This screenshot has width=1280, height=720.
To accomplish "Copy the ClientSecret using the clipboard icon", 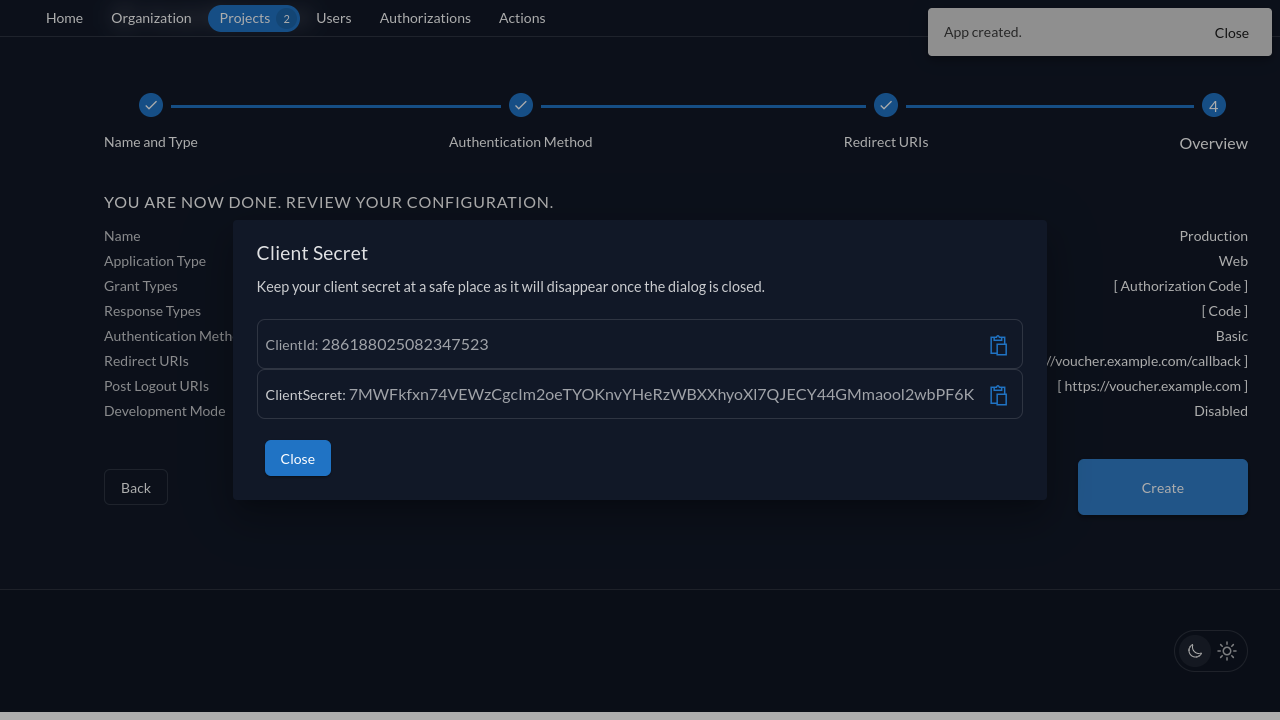I will 998,395.
